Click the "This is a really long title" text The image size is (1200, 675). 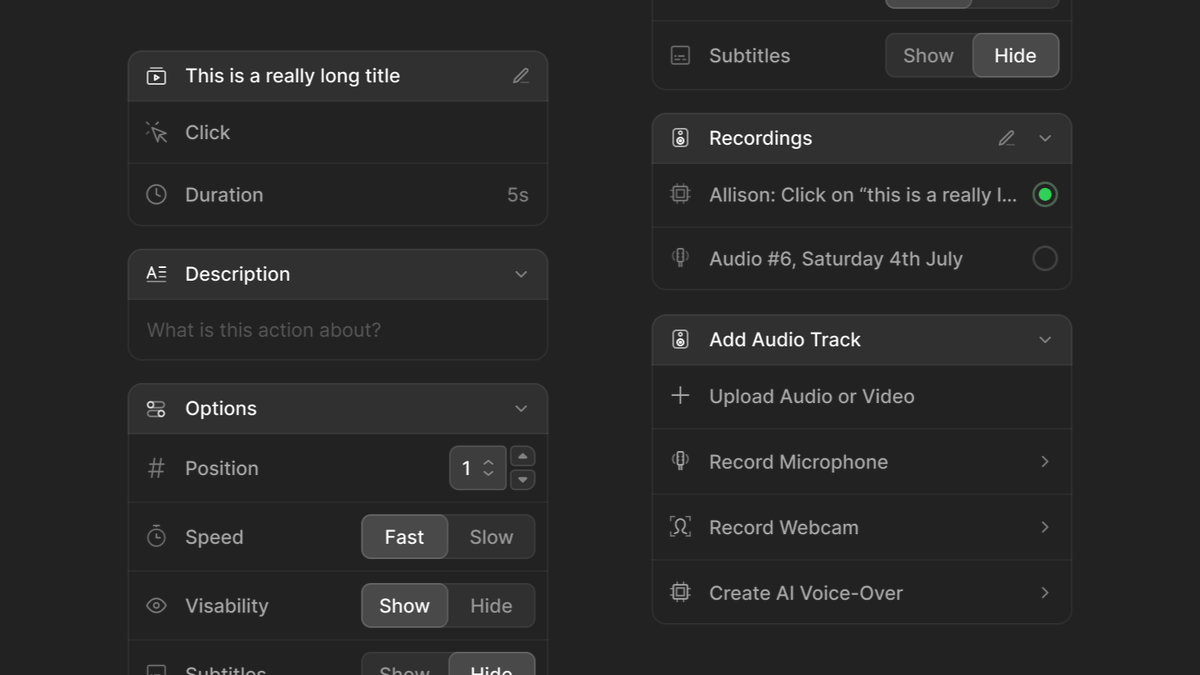pos(293,76)
